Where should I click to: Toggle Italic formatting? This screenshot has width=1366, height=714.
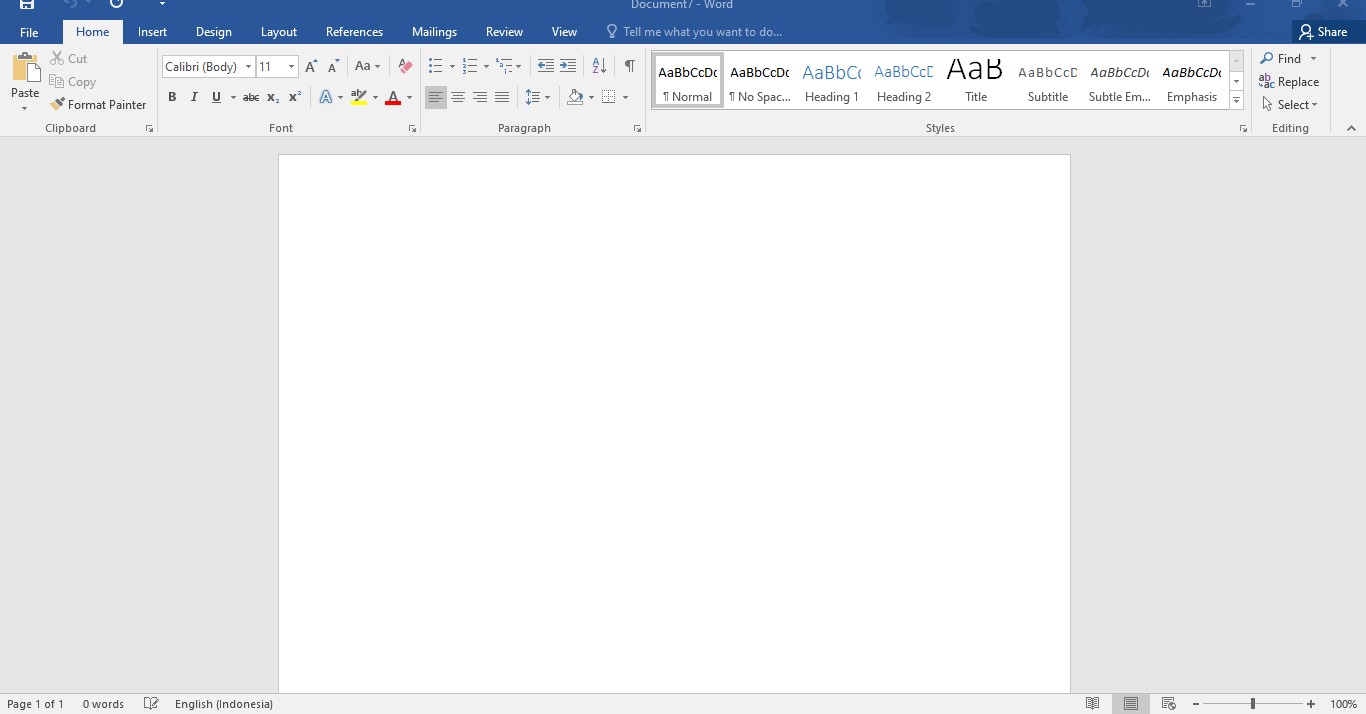194,97
